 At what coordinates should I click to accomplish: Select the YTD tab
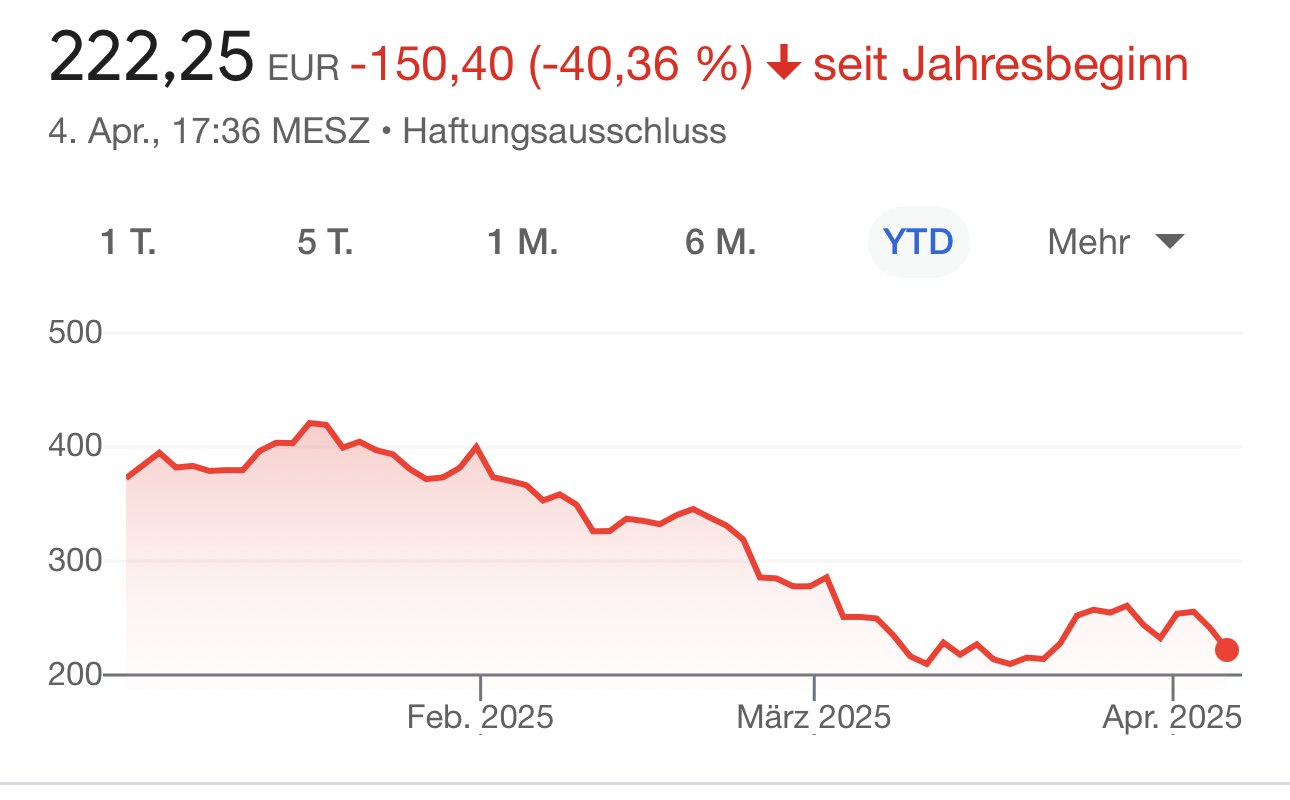[919, 242]
